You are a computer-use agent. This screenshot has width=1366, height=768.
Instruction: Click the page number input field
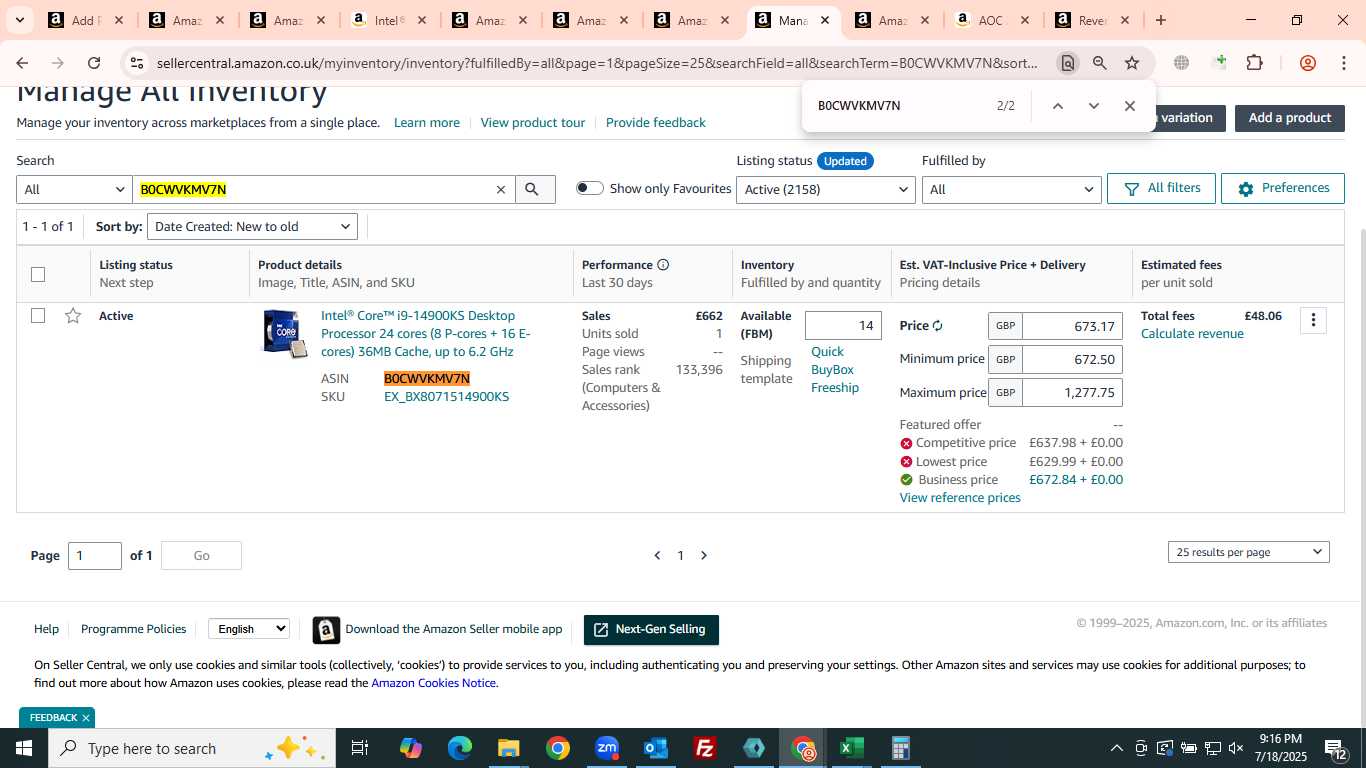coord(95,556)
